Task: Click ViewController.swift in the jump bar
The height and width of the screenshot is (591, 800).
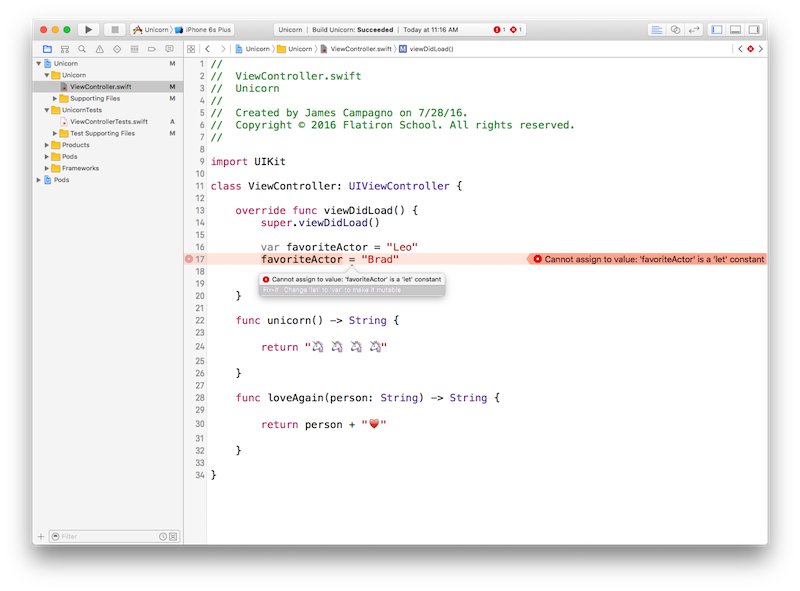Action: [x=356, y=49]
